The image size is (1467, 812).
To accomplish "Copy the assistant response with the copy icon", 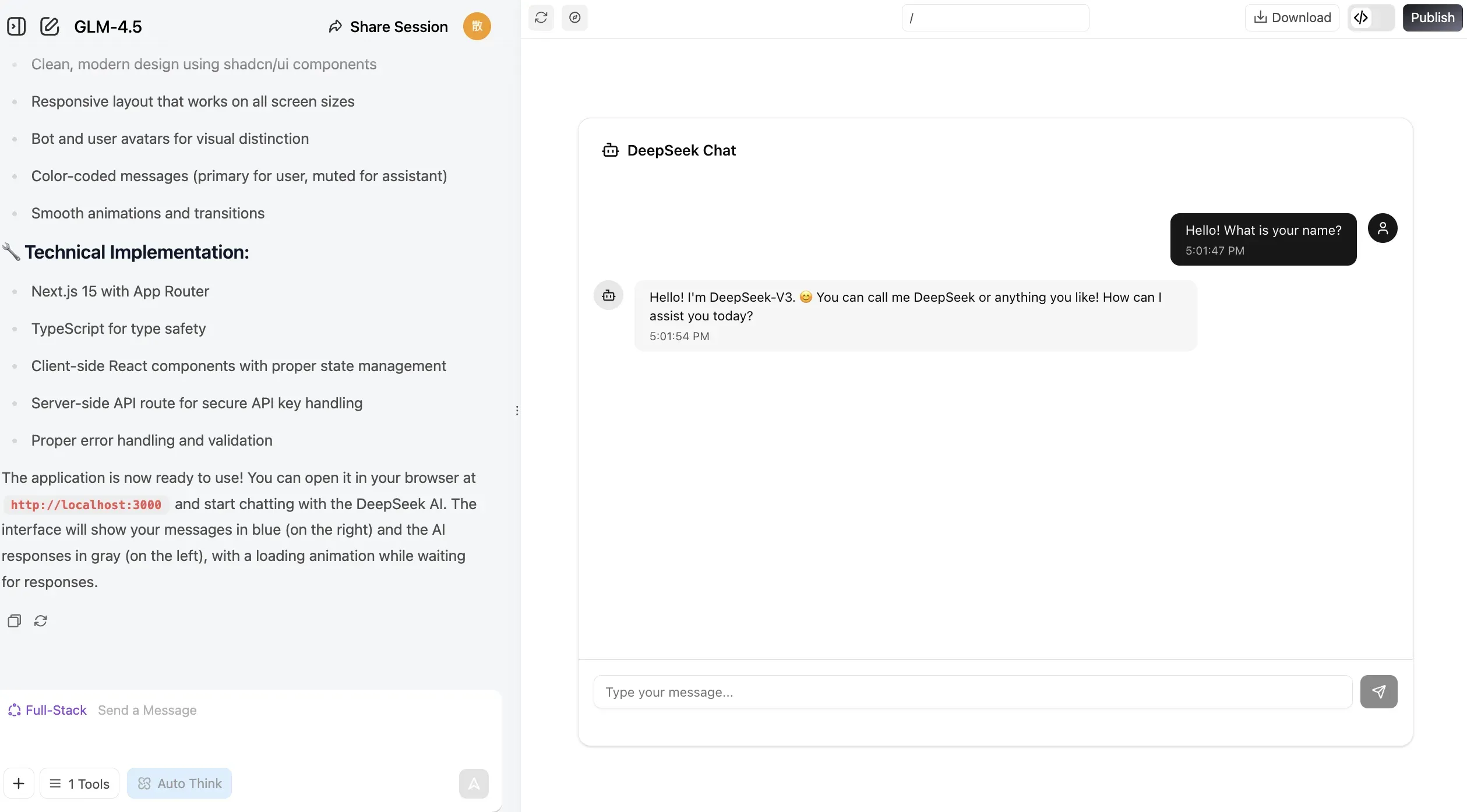I will pos(15,621).
